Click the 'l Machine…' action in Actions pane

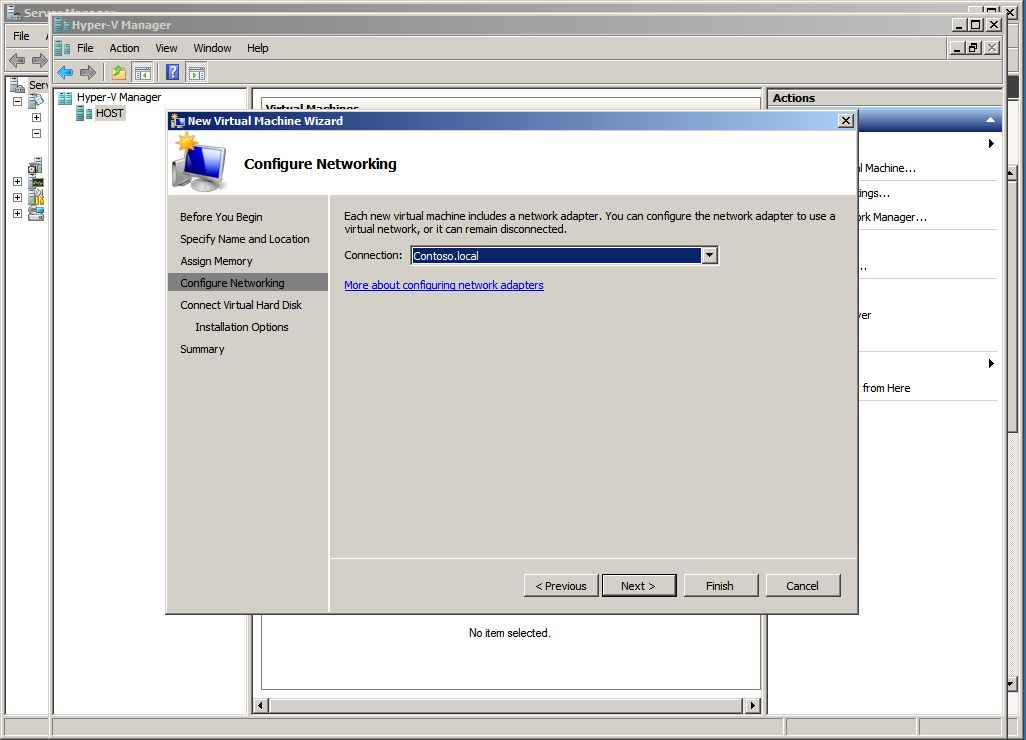tap(887, 168)
